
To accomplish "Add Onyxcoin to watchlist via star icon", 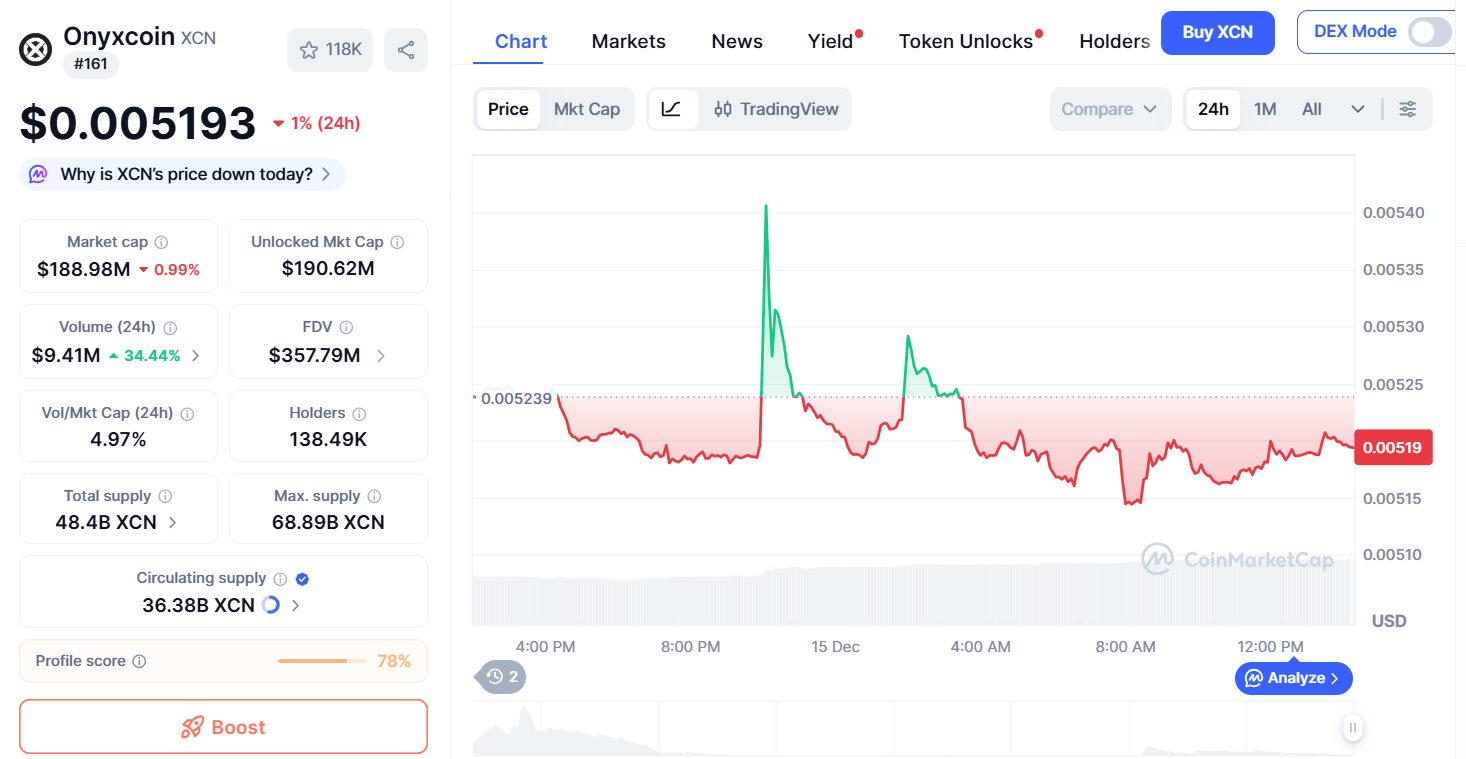I will click(x=309, y=50).
